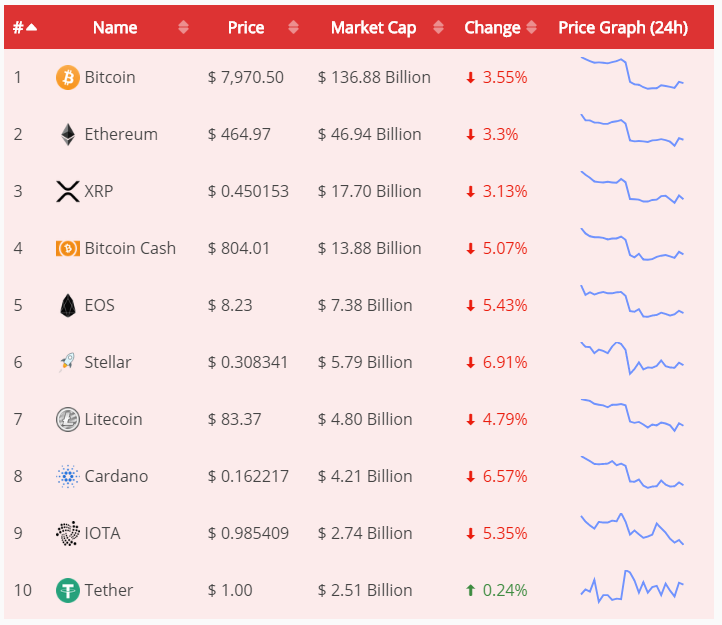Click the Bitcoin 24h price graph
The width and height of the screenshot is (722, 625).
click(x=632, y=75)
